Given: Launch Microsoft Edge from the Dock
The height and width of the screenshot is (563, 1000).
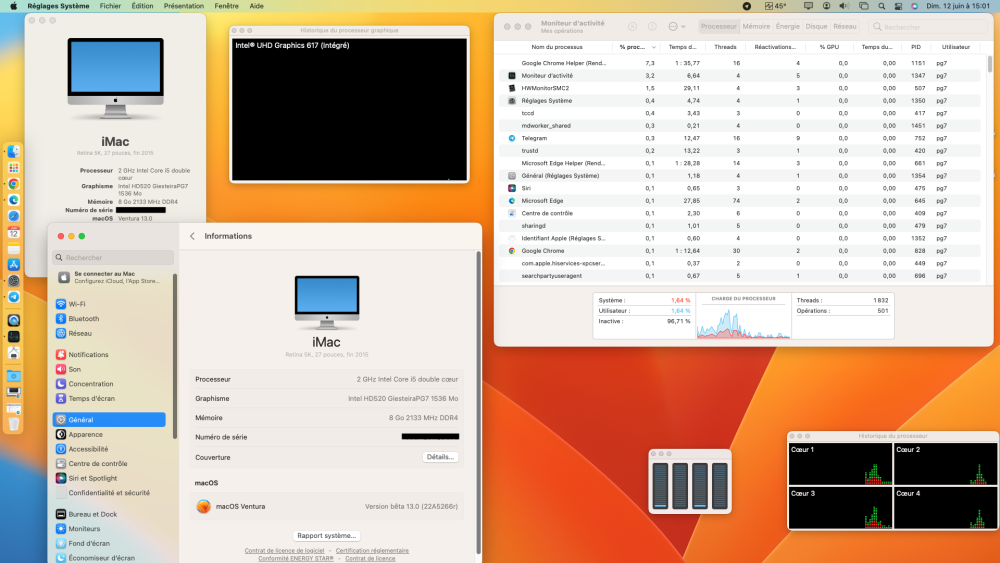Looking at the screenshot, I should coord(13,200).
